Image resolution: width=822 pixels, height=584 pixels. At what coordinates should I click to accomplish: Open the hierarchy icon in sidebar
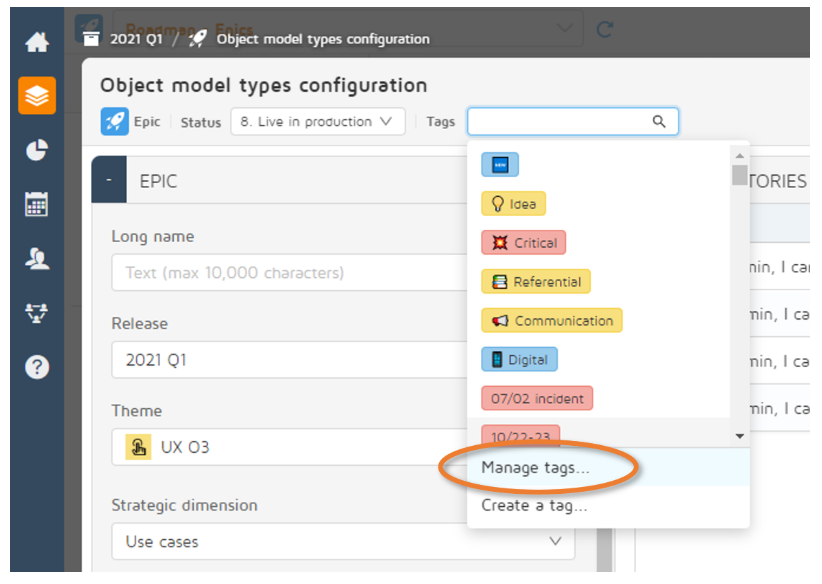[x=37, y=312]
